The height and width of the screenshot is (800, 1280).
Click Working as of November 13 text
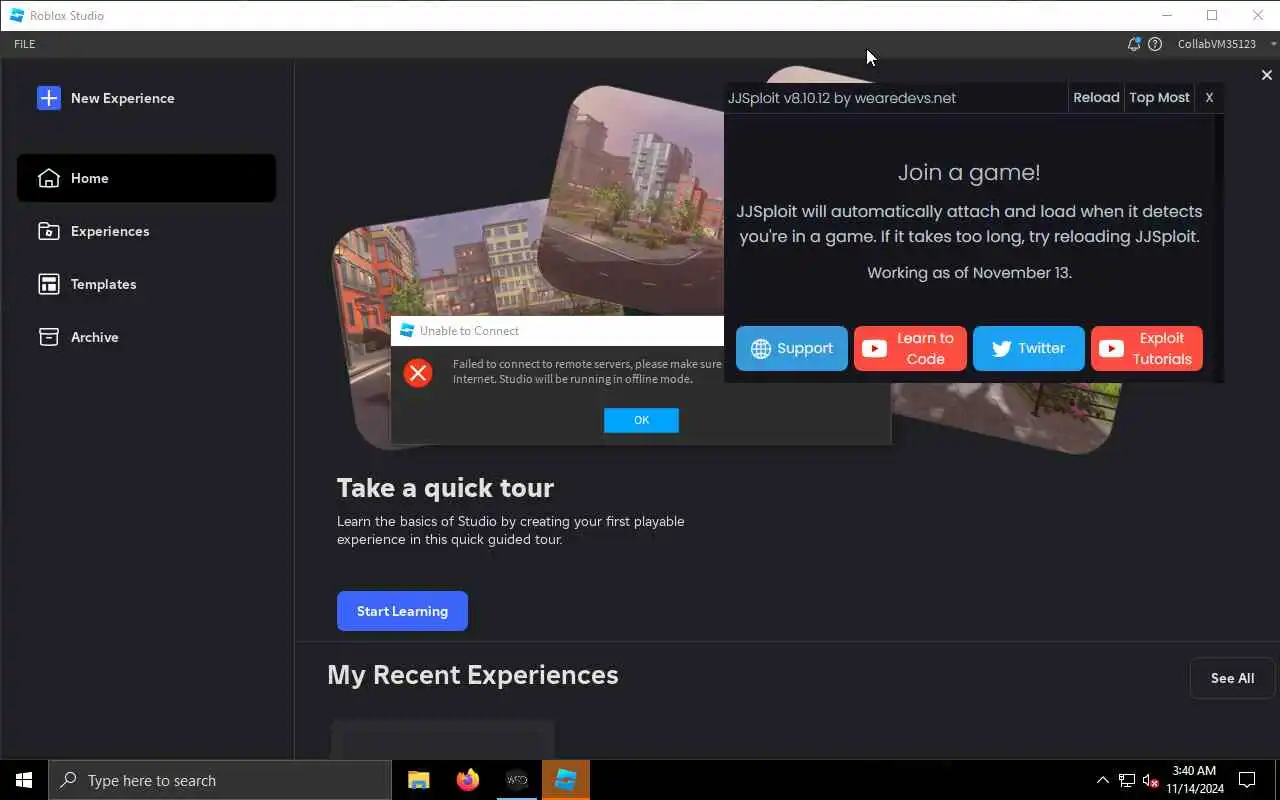tap(969, 272)
